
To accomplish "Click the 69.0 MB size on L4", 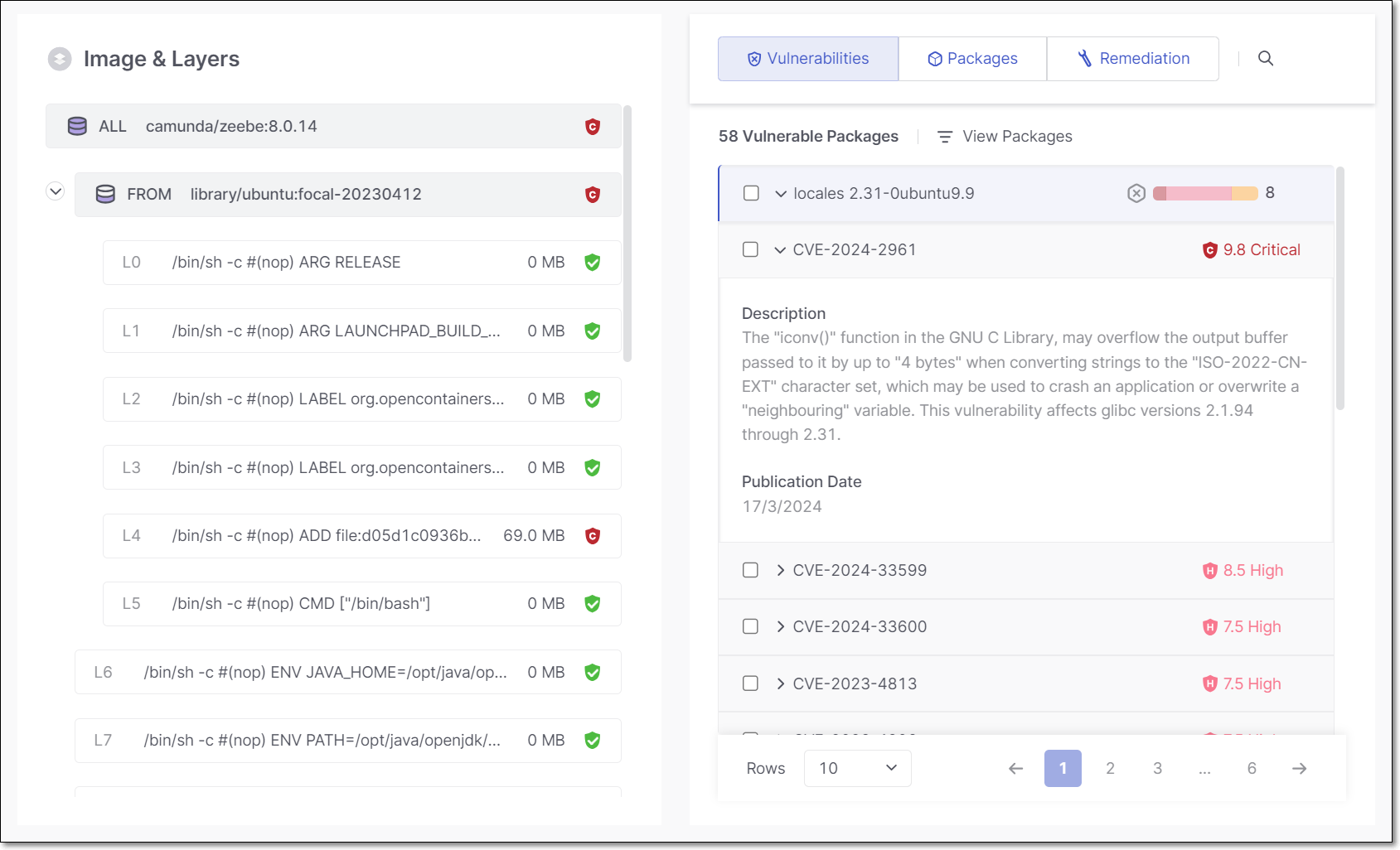I will pyautogui.click(x=534, y=536).
